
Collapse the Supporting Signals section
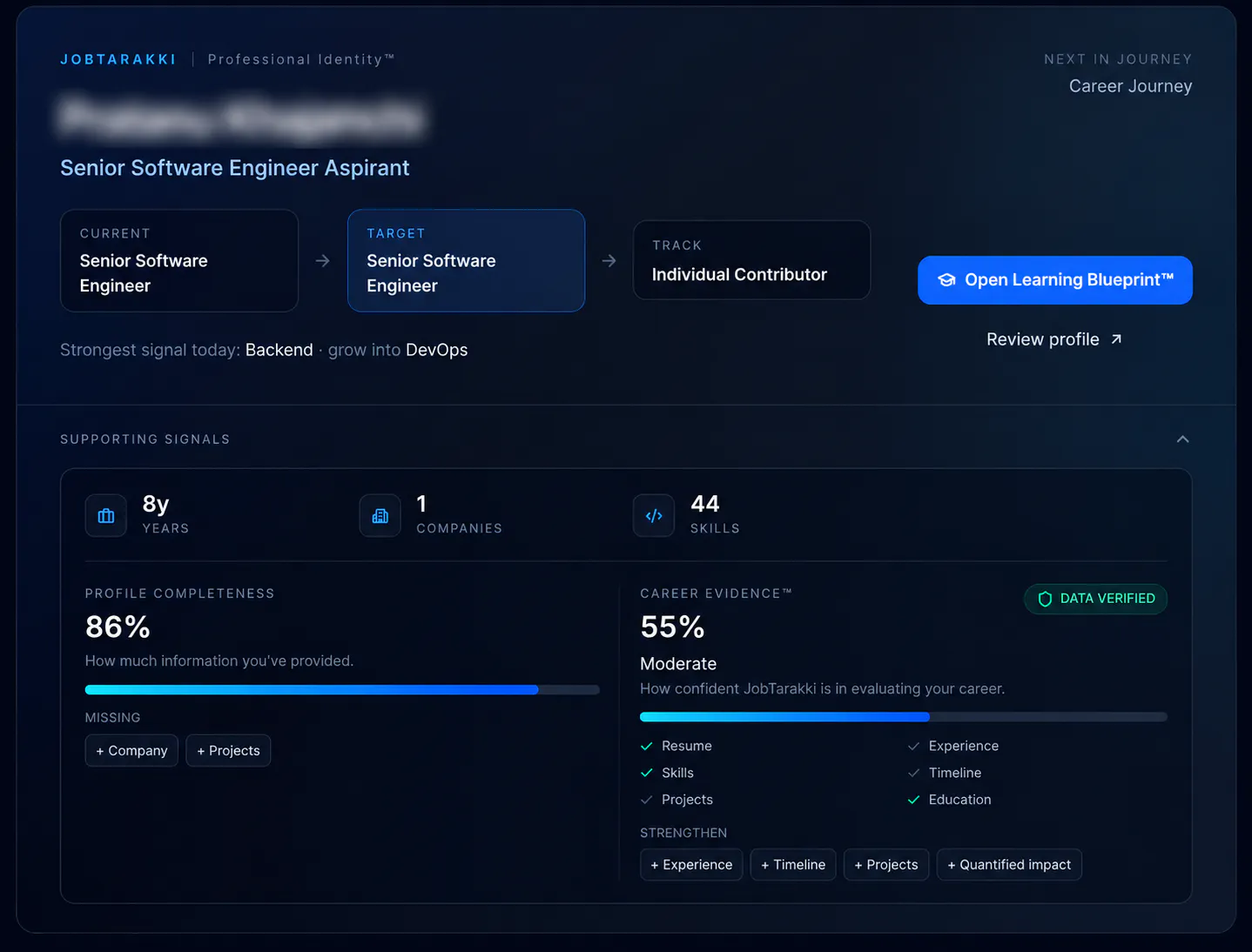pyautogui.click(x=1182, y=439)
